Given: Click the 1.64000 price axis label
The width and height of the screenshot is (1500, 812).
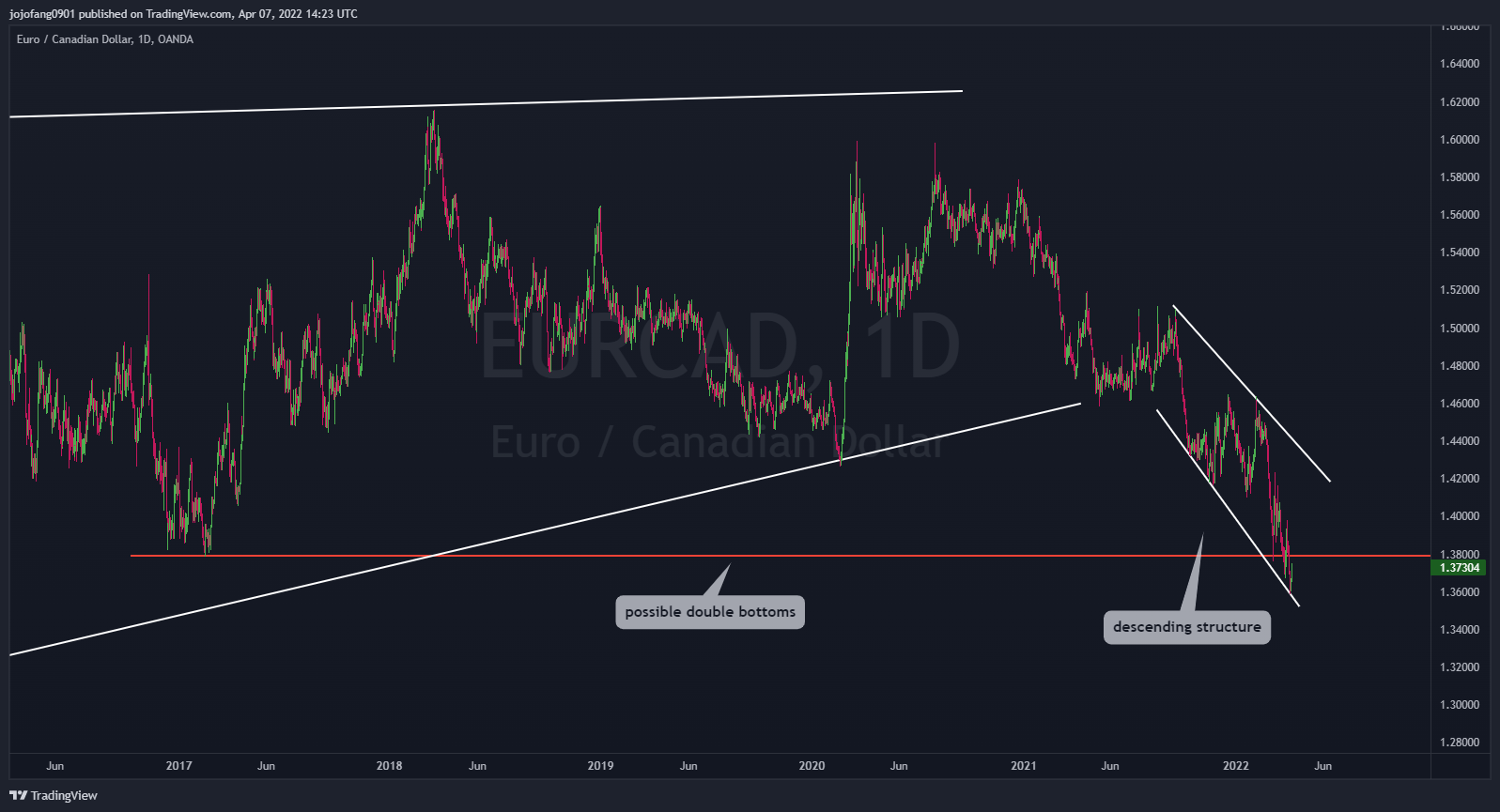Looking at the screenshot, I should coord(1460,64).
